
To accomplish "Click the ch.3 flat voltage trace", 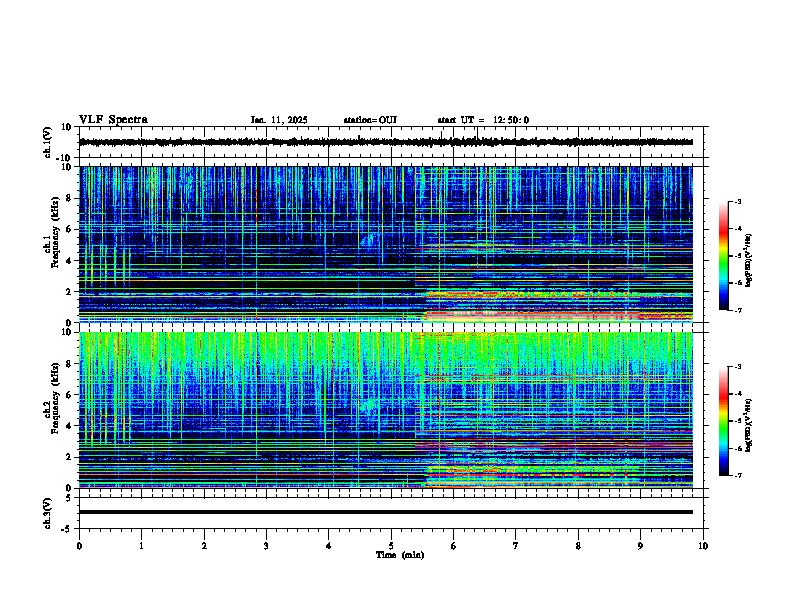I will click(386, 512).
